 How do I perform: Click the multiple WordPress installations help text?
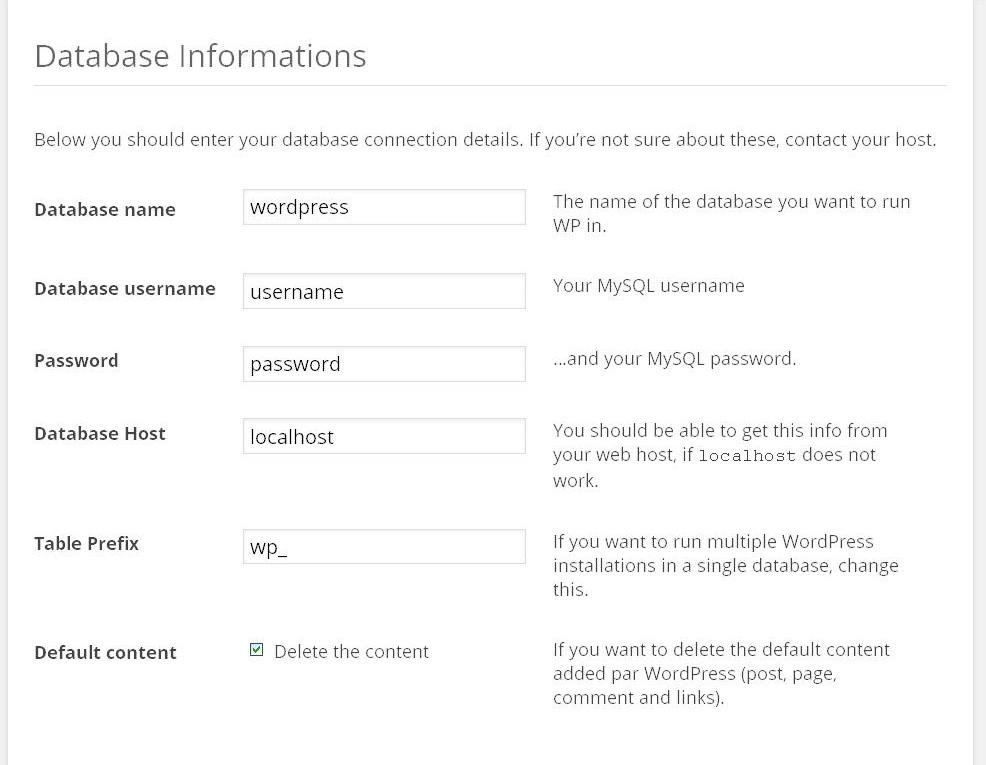(x=725, y=565)
